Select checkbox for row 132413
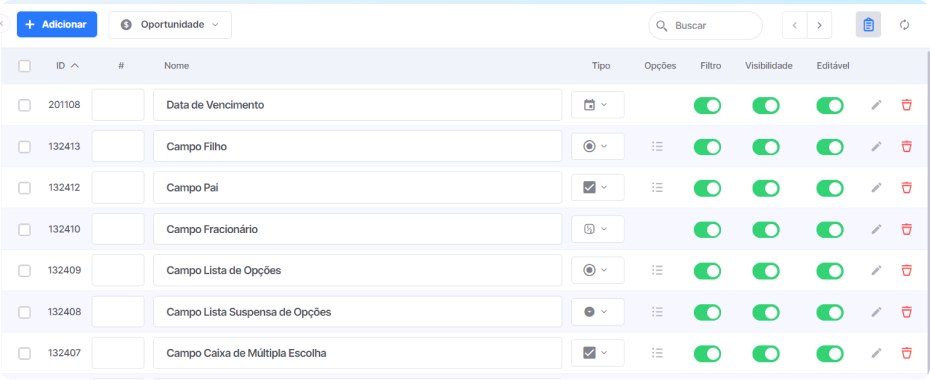Screen dimensions: 930x380 (x=24, y=146)
